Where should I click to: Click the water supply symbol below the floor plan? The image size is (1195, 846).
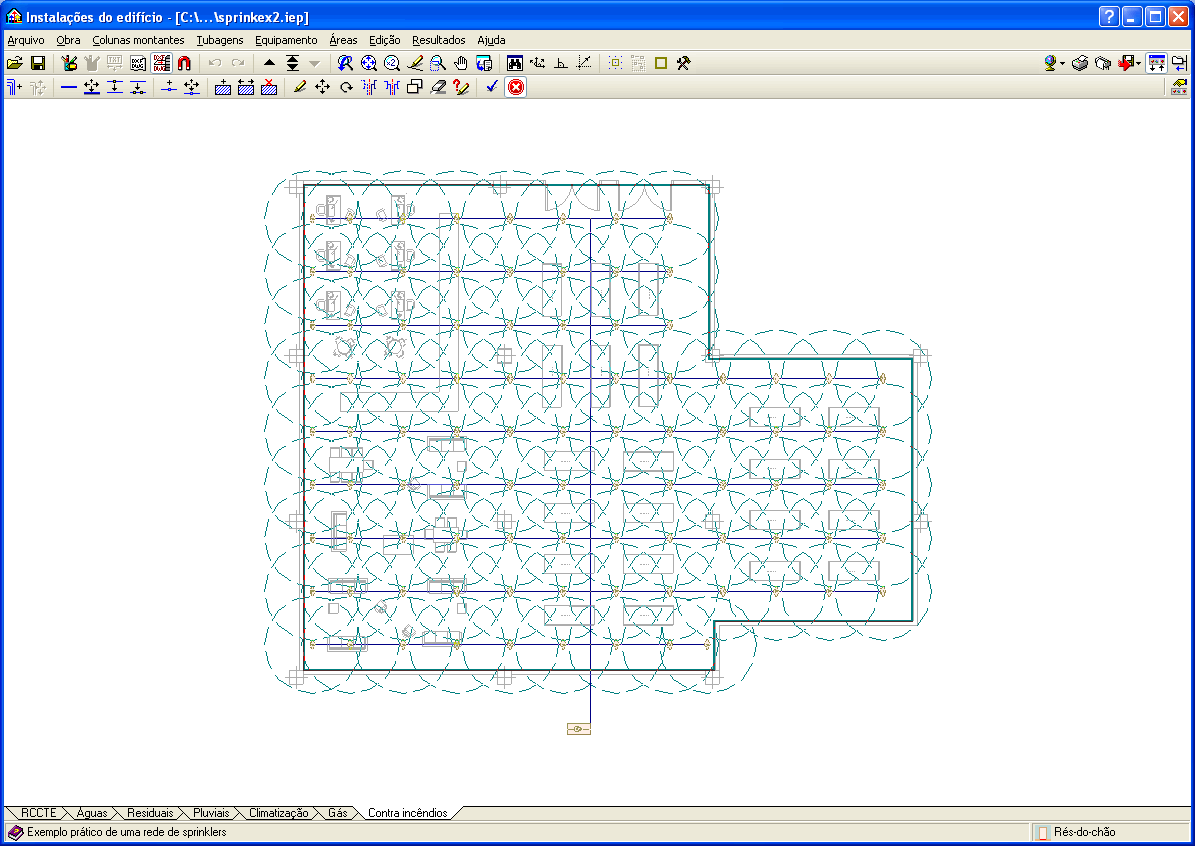pos(578,729)
